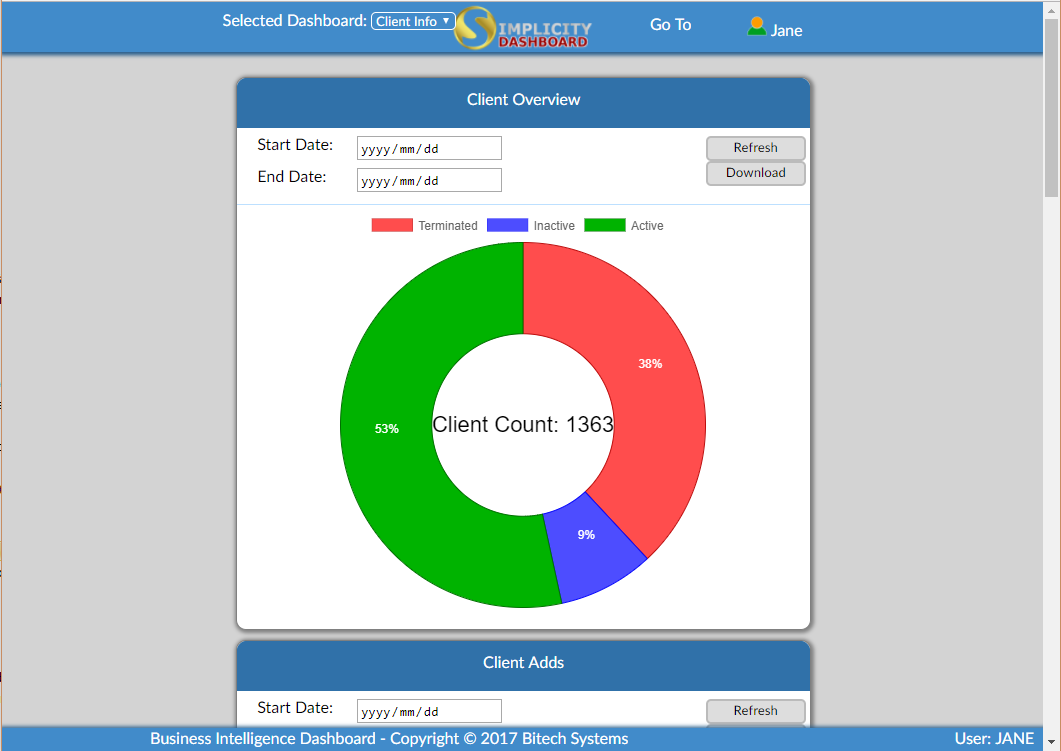
Task: Expand the arrow next to User: JANE
Action: pyautogui.click(x=1051, y=740)
